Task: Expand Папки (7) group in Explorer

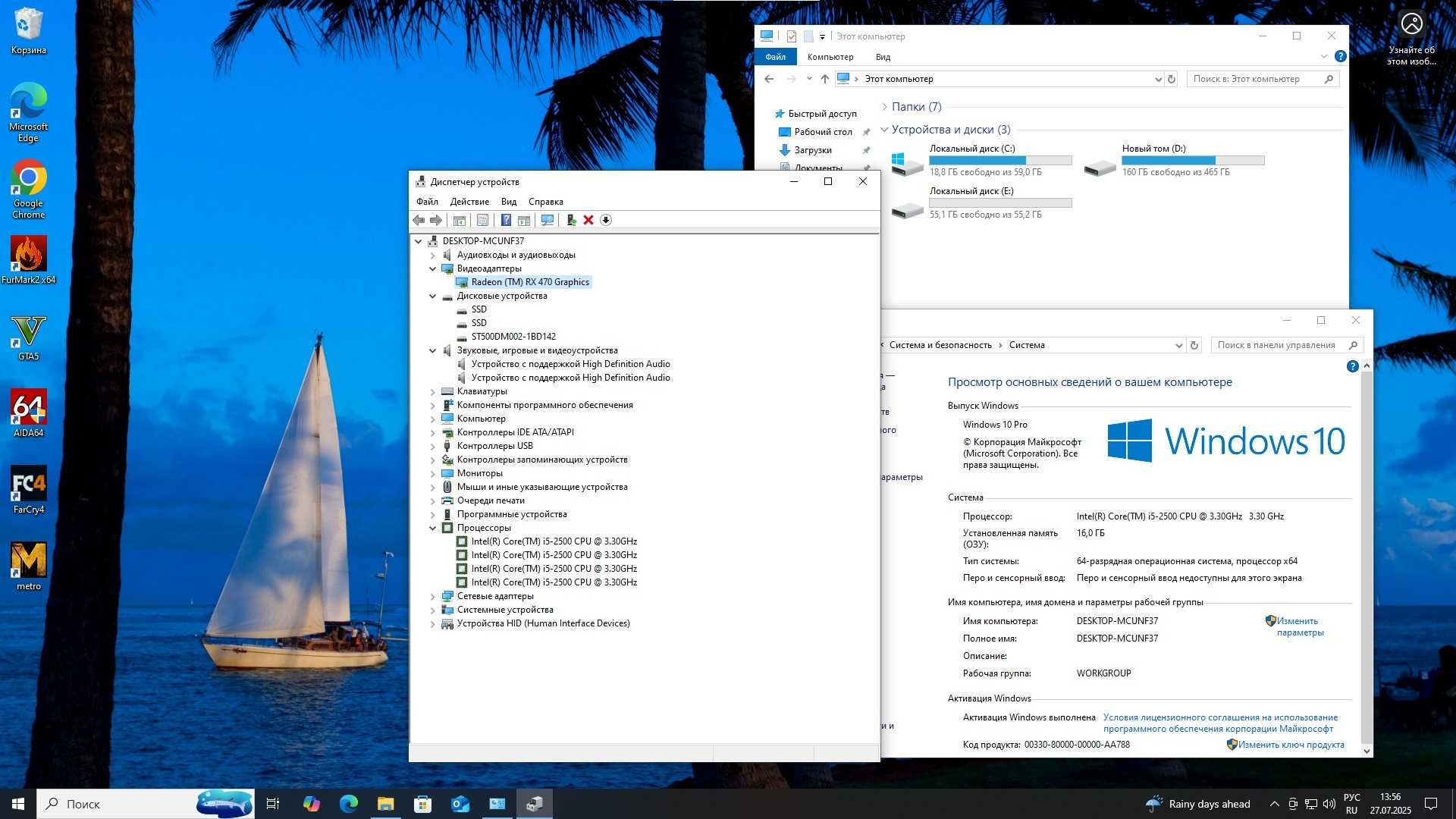Action: 884,107
